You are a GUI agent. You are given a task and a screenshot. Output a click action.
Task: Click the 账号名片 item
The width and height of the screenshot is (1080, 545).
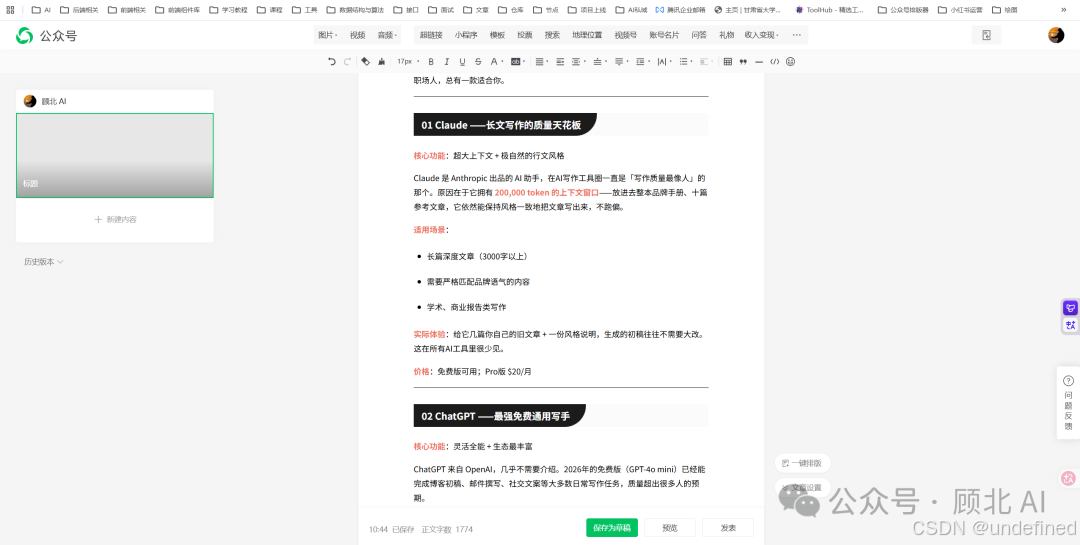click(x=664, y=35)
